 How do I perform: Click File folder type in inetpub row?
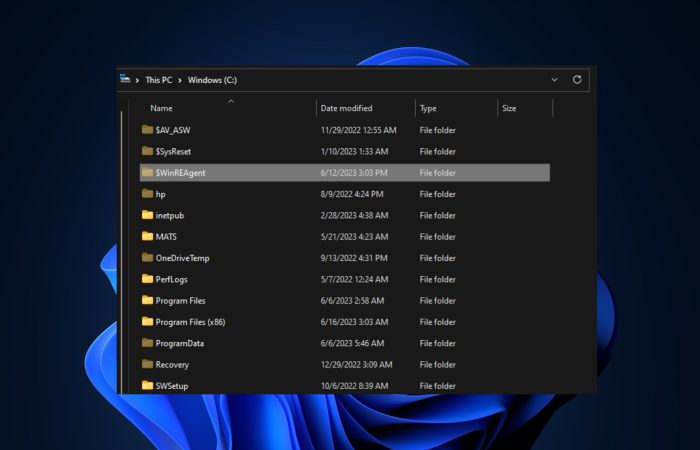pos(438,215)
